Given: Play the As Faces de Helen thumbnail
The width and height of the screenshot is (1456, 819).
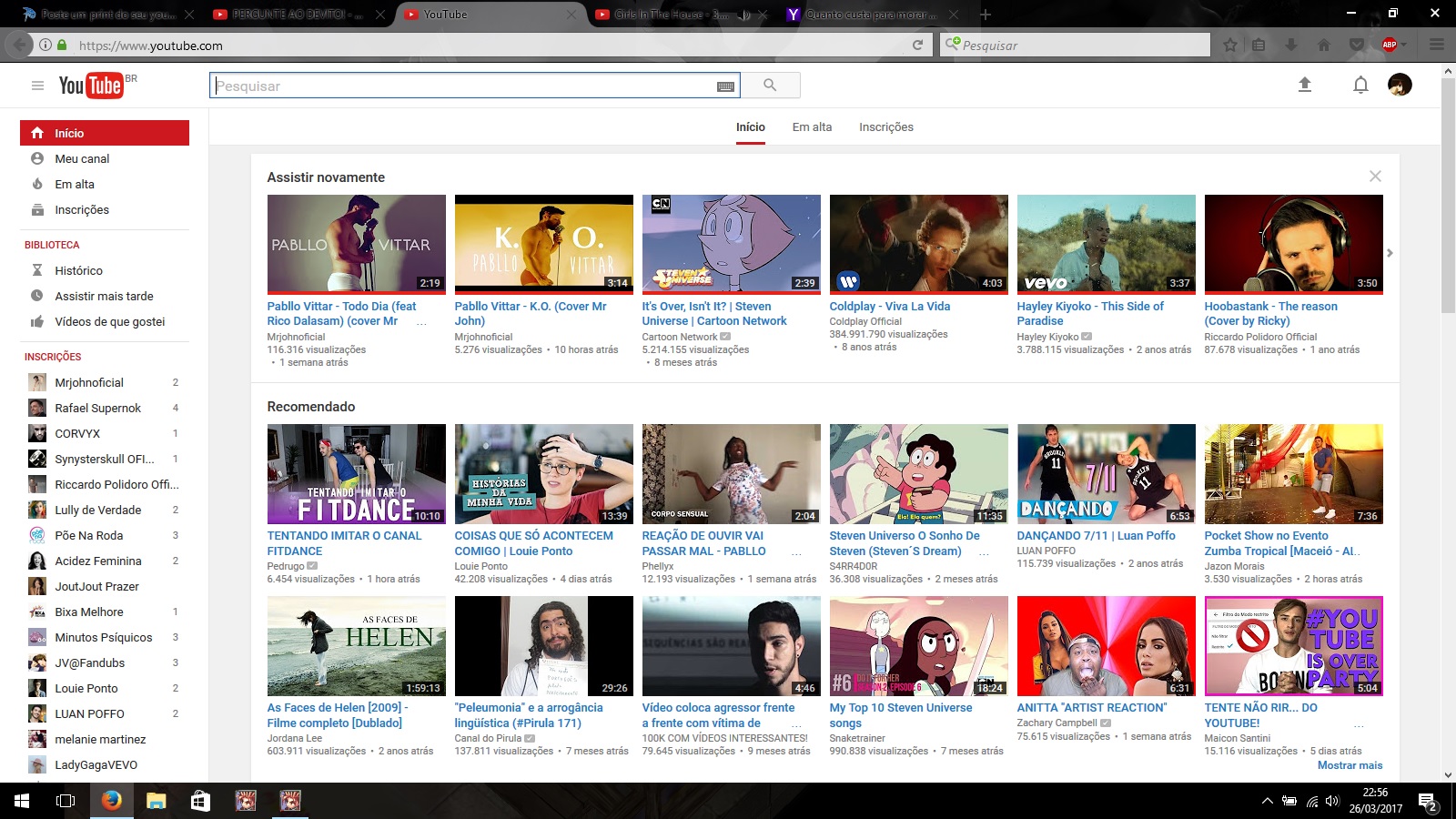Looking at the screenshot, I should (x=356, y=646).
